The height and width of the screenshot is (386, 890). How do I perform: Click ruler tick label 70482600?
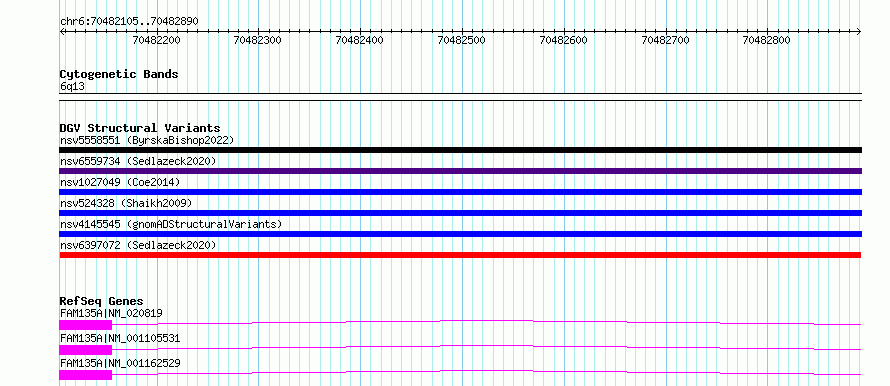coord(564,40)
